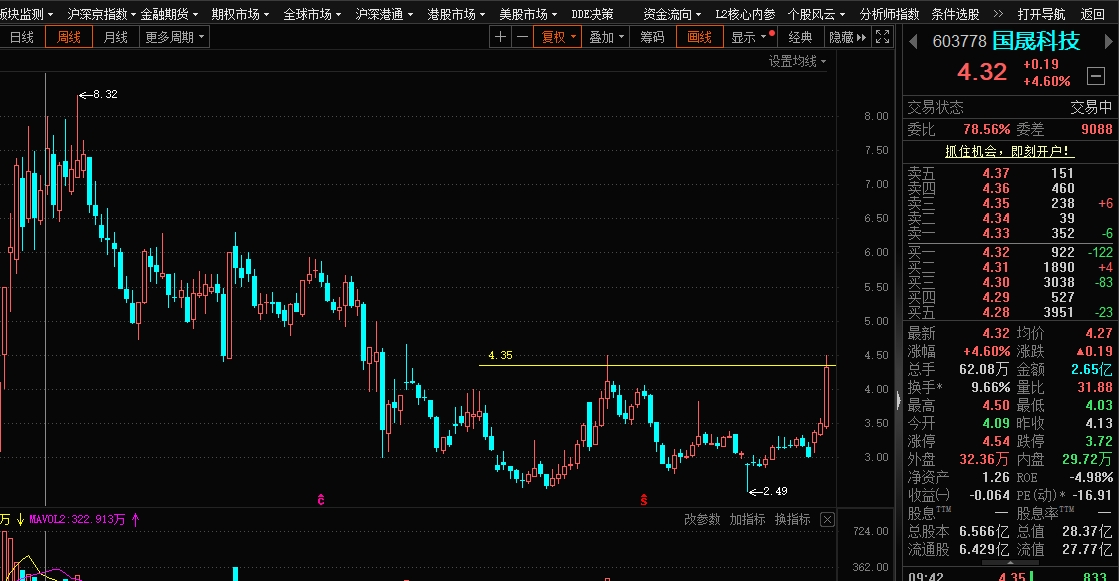Click the red S event marker
The height and width of the screenshot is (581, 1119).
point(644,500)
